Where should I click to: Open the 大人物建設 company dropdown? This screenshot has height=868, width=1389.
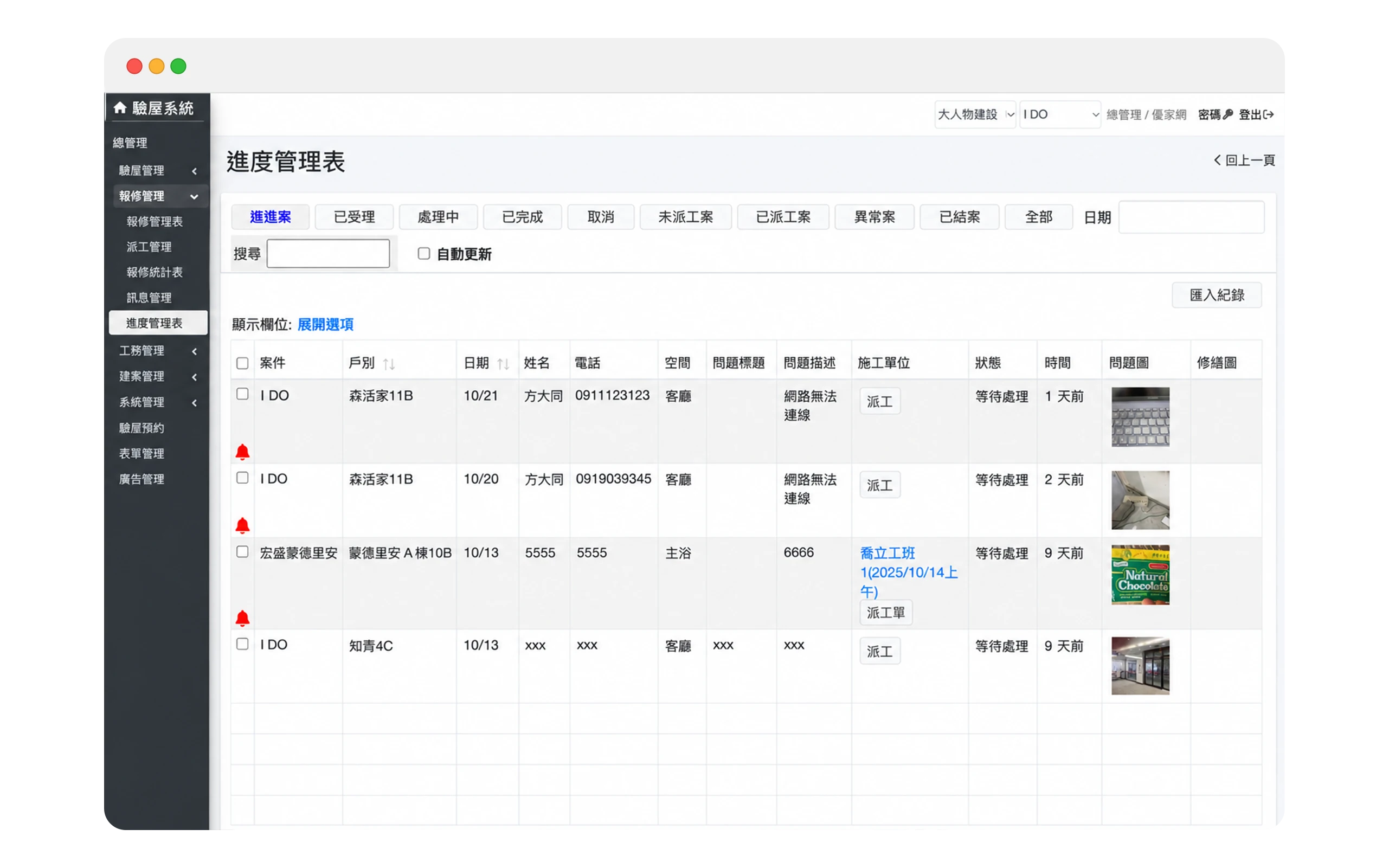point(975,114)
